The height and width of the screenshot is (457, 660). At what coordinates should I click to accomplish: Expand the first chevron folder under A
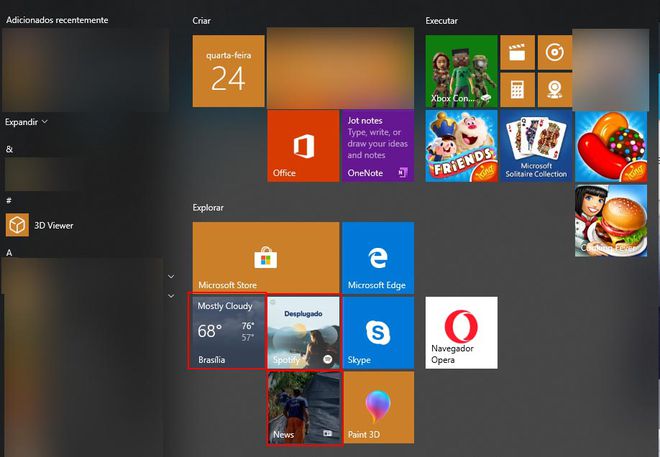(171, 276)
